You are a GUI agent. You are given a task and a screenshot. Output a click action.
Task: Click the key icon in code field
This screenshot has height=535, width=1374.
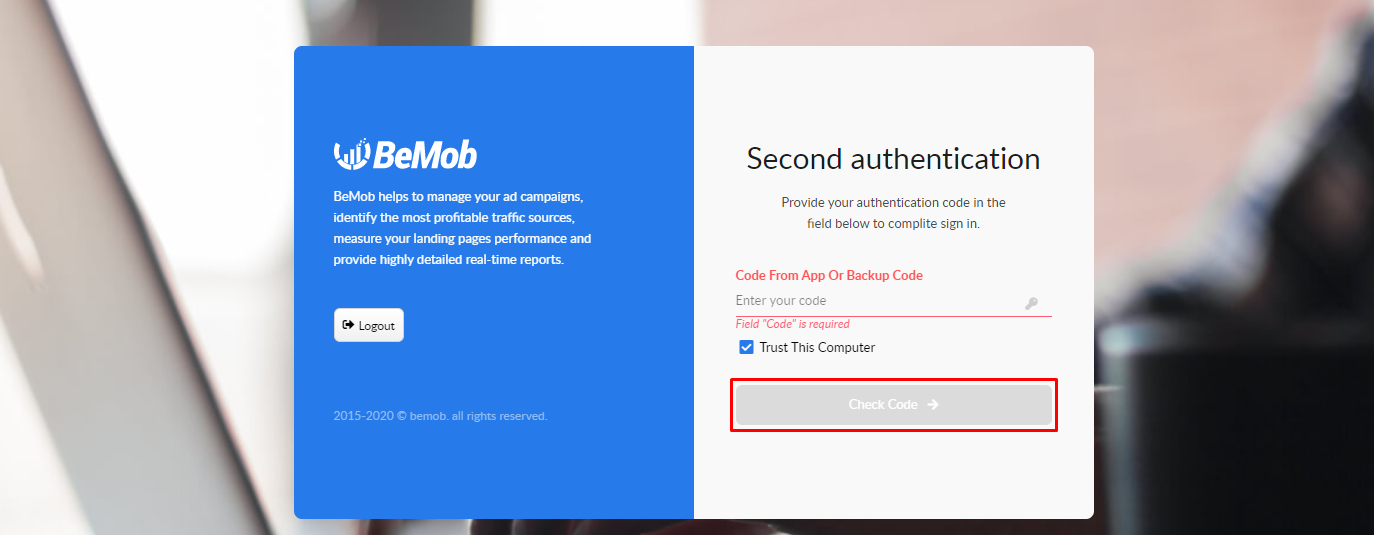tap(1031, 303)
